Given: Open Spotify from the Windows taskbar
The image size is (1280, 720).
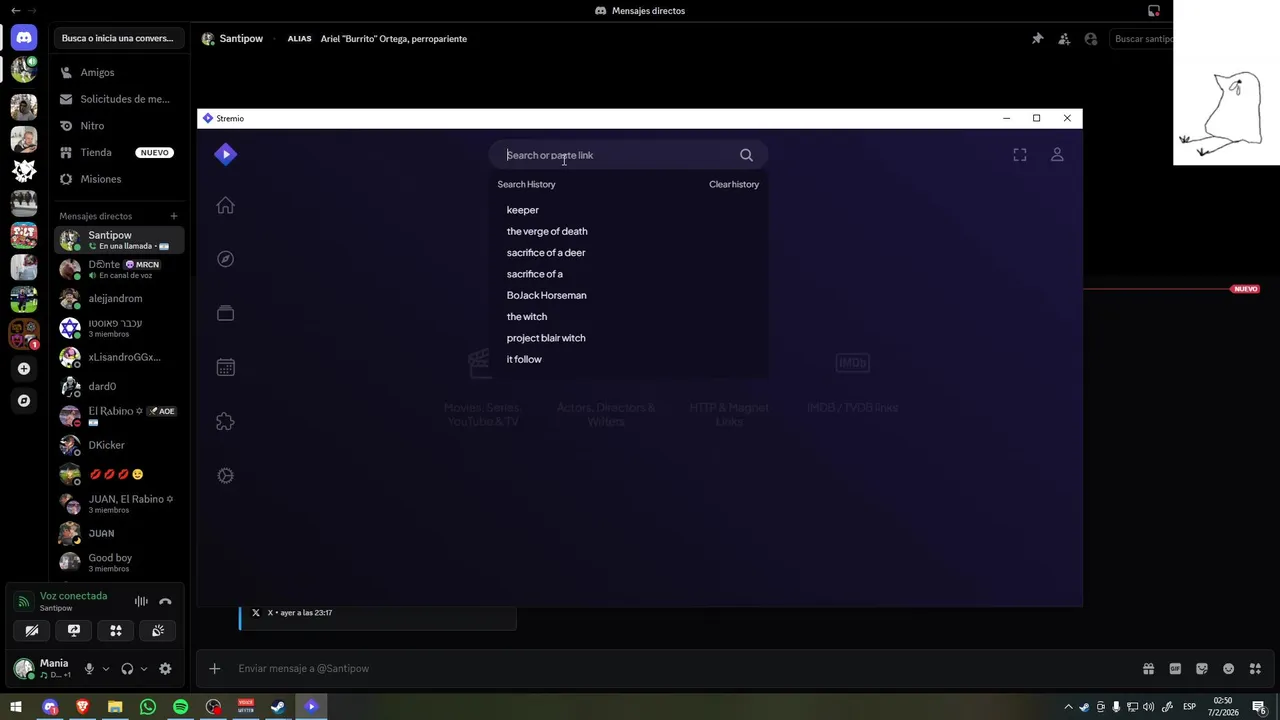Looking at the screenshot, I should (x=180, y=707).
